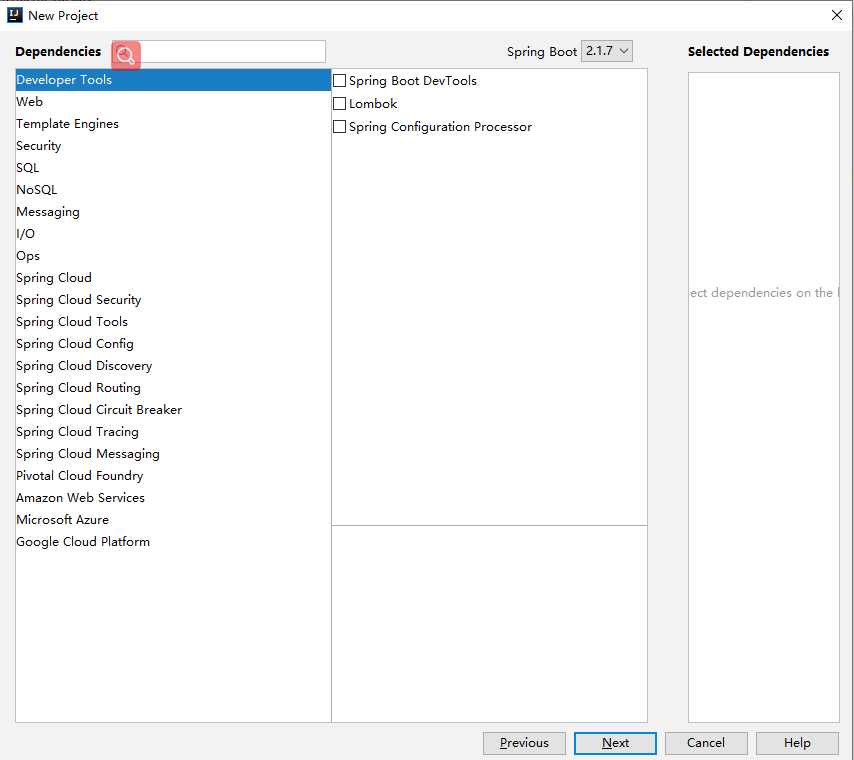
Task: Cancel the new project wizard
Action: click(x=706, y=743)
